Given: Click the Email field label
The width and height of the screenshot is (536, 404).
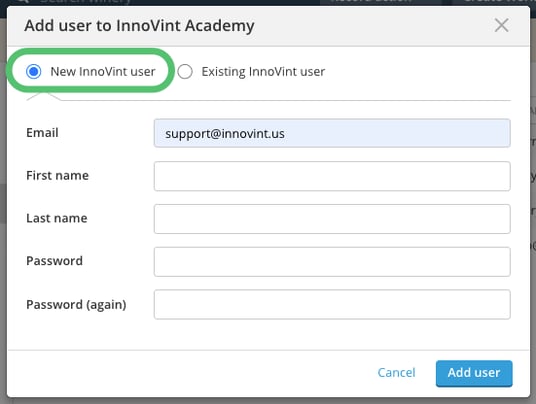Looking at the screenshot, I should coord(42,133).
